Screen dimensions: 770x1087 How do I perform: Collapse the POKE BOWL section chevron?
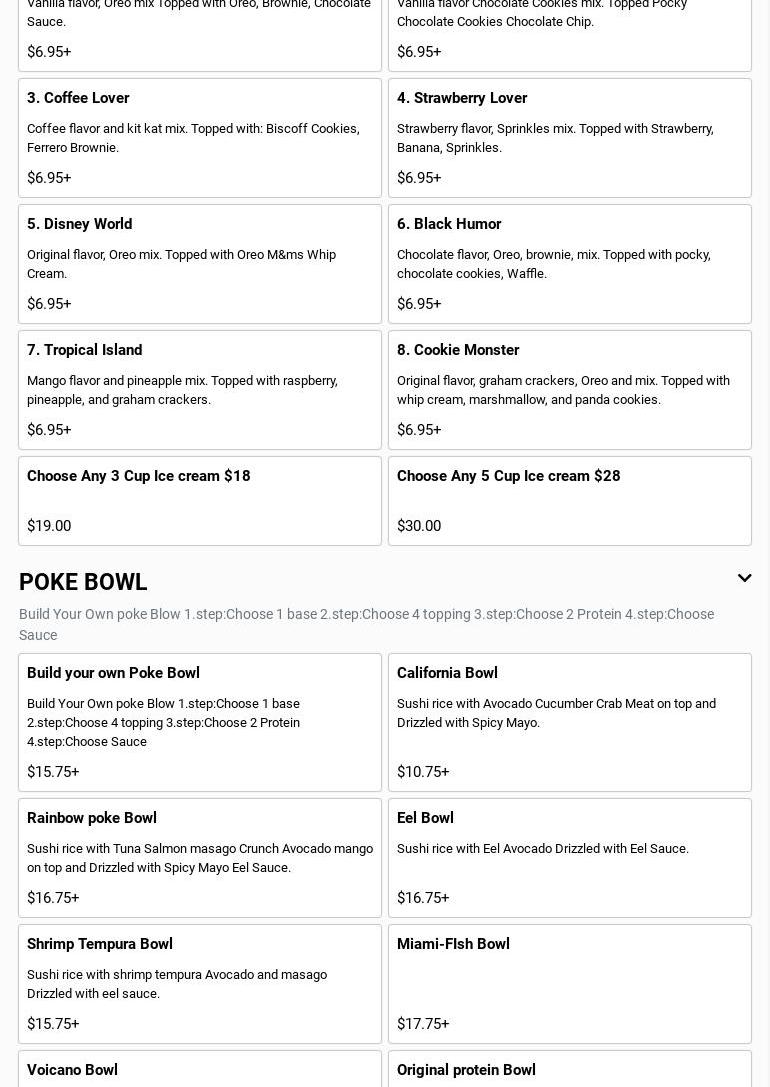pyautogui.click(x=744, y=578)
